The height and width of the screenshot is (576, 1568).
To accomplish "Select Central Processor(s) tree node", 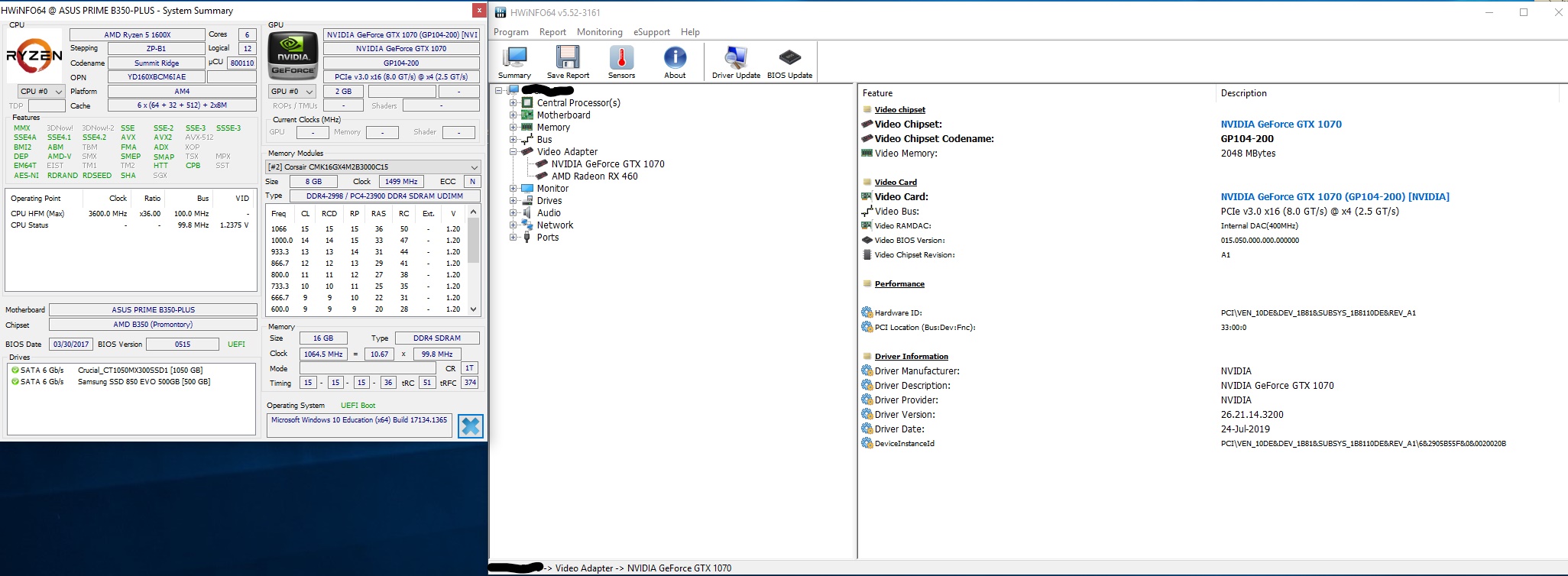I will point(578,102).
